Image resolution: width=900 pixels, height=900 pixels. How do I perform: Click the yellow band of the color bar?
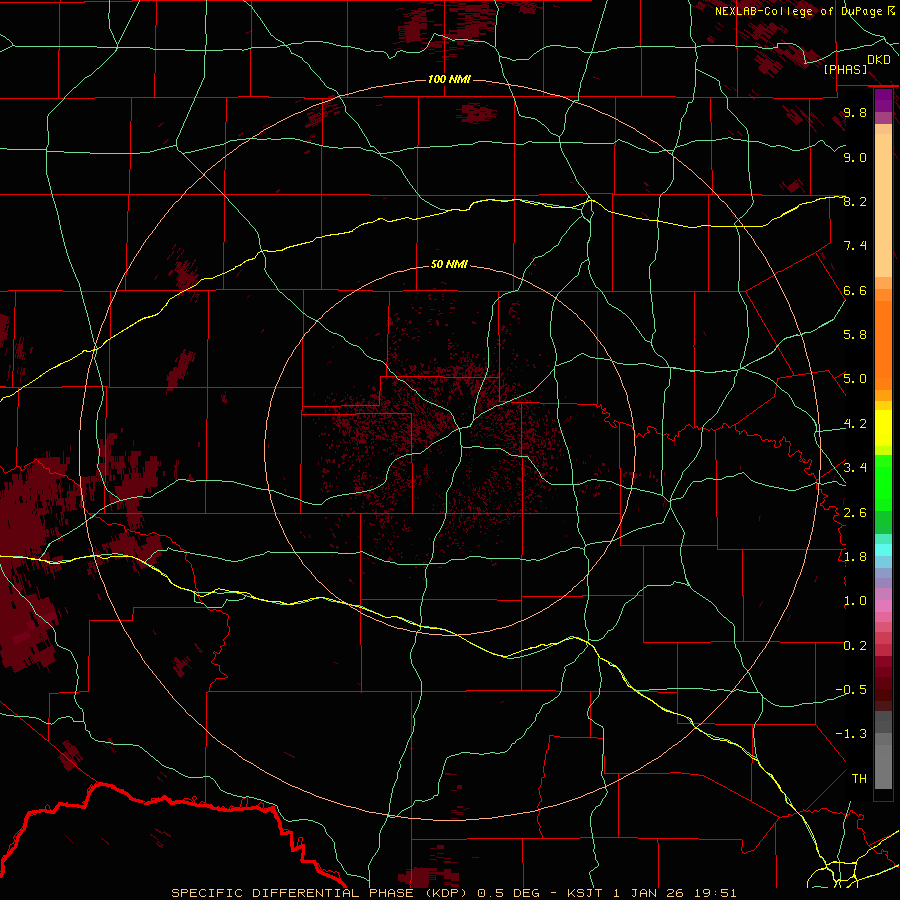tap(883, 428)
